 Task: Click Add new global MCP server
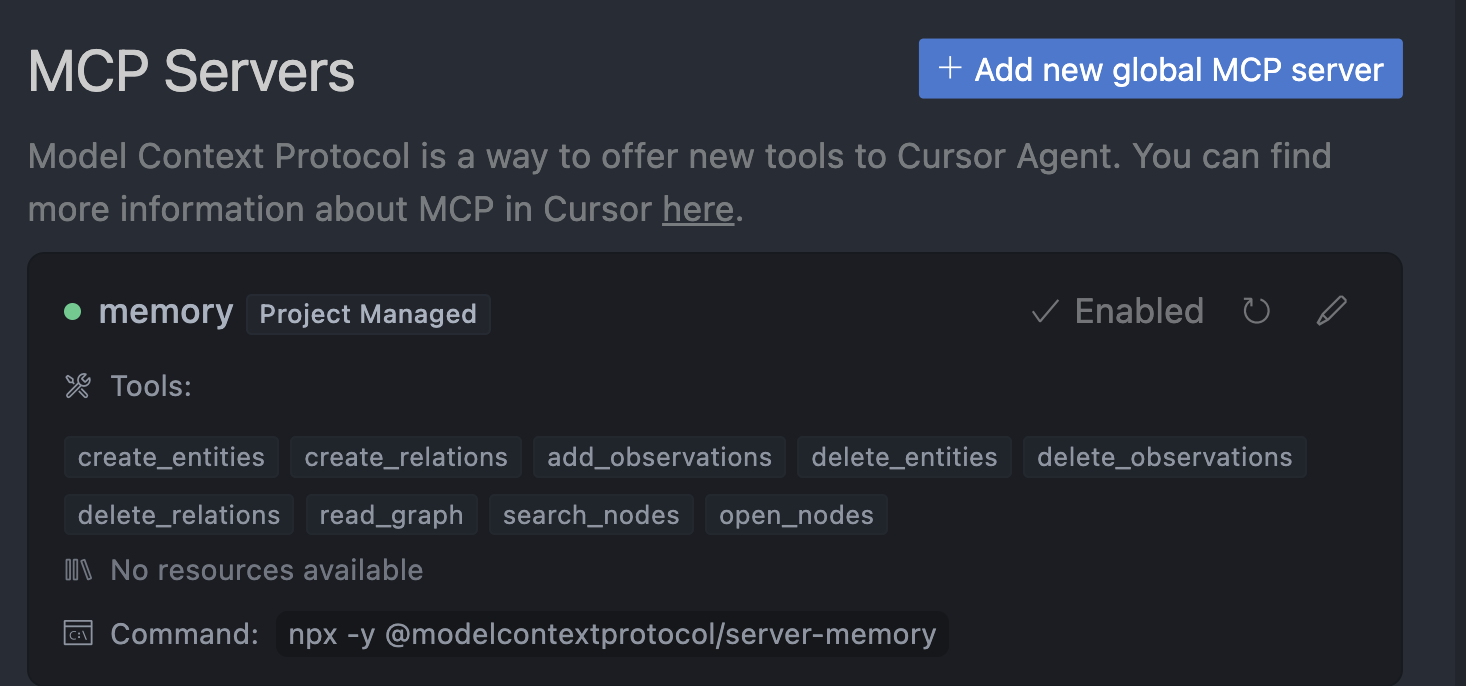pos(1160,69)
